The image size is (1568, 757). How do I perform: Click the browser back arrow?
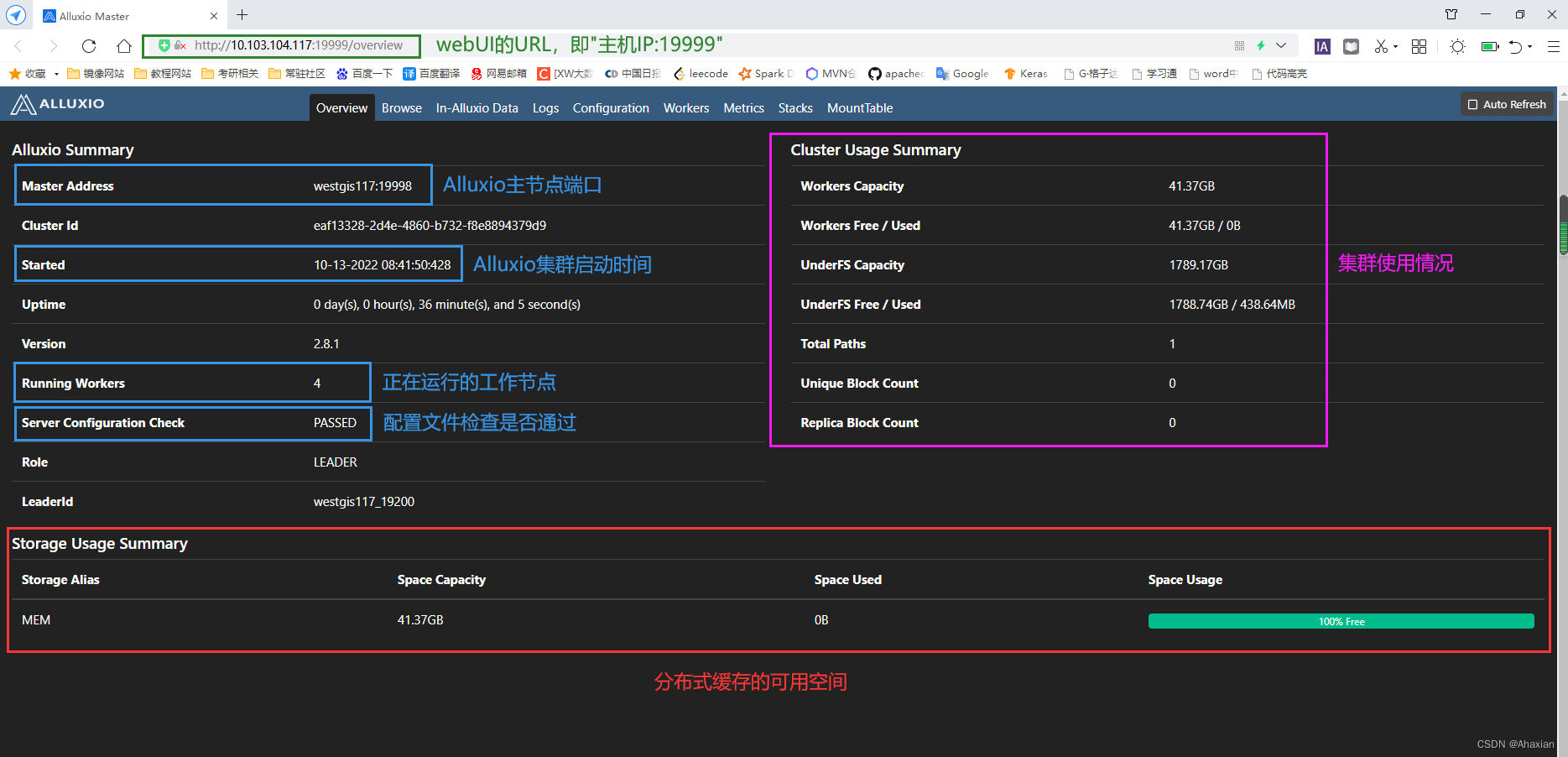click(18, 46)
